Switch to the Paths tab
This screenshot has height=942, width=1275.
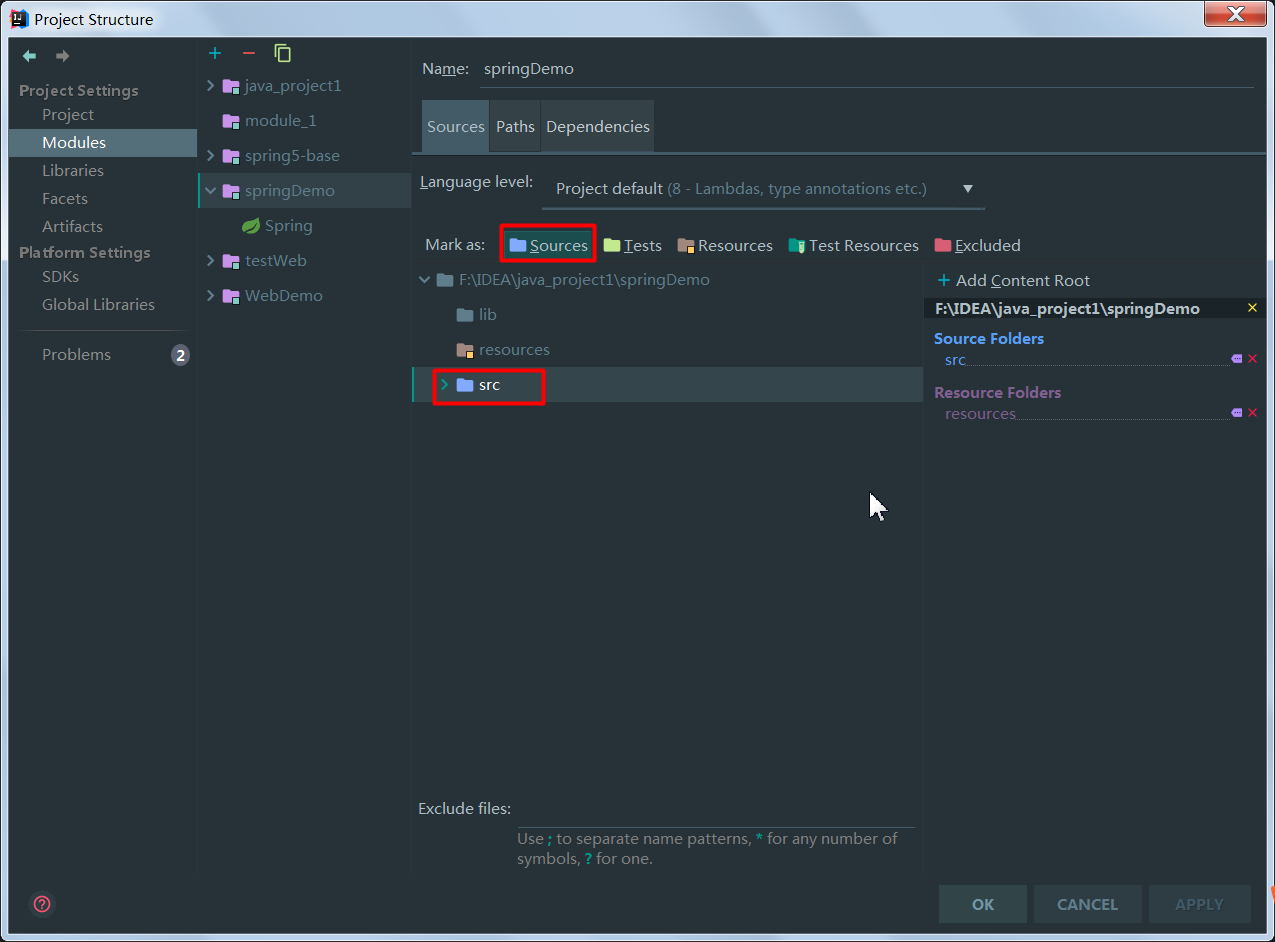click(x=515, y=127)
